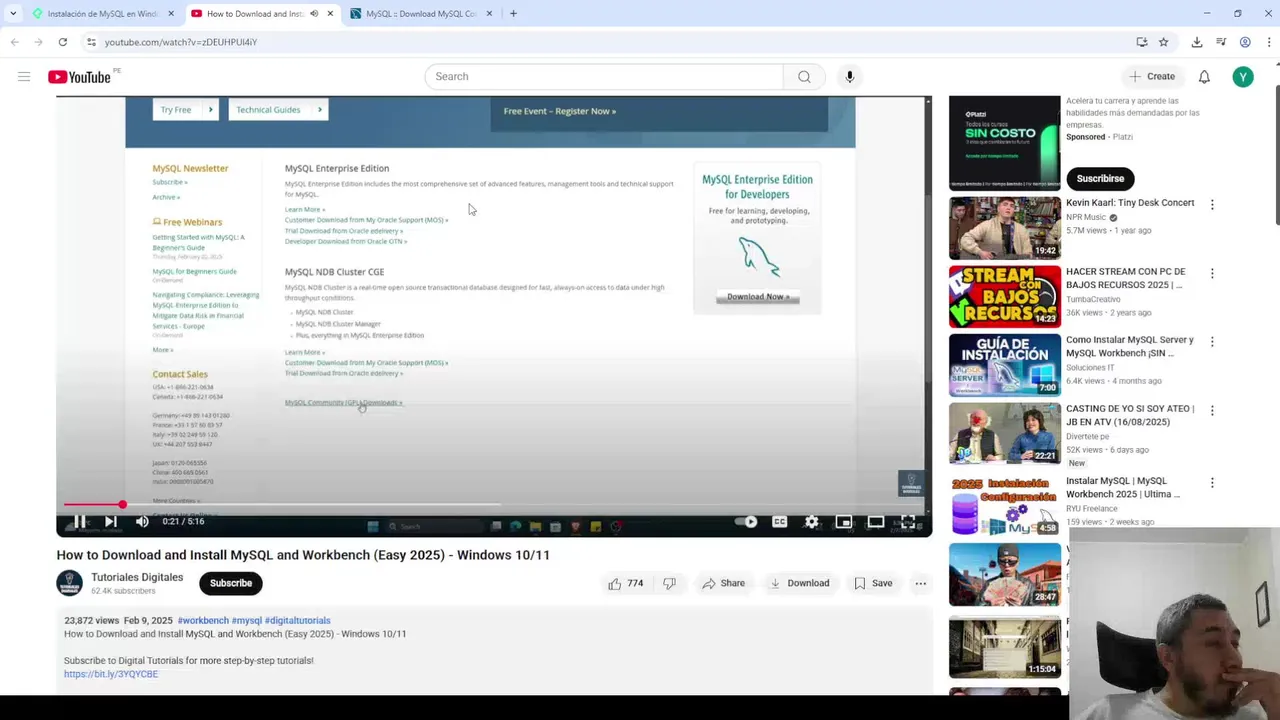Pause the video playback
The image size is (1280, 720).
tap(79, 521)
